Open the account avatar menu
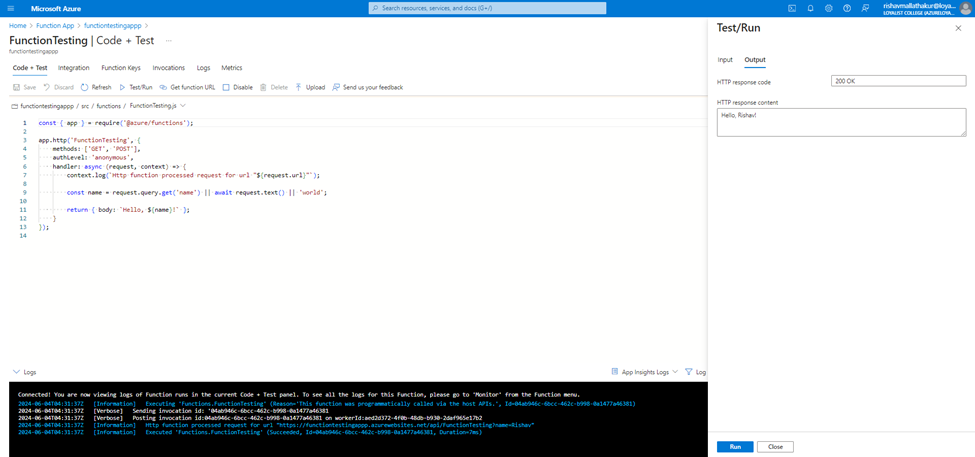975x457 pixels. click(x=964, y=8)
